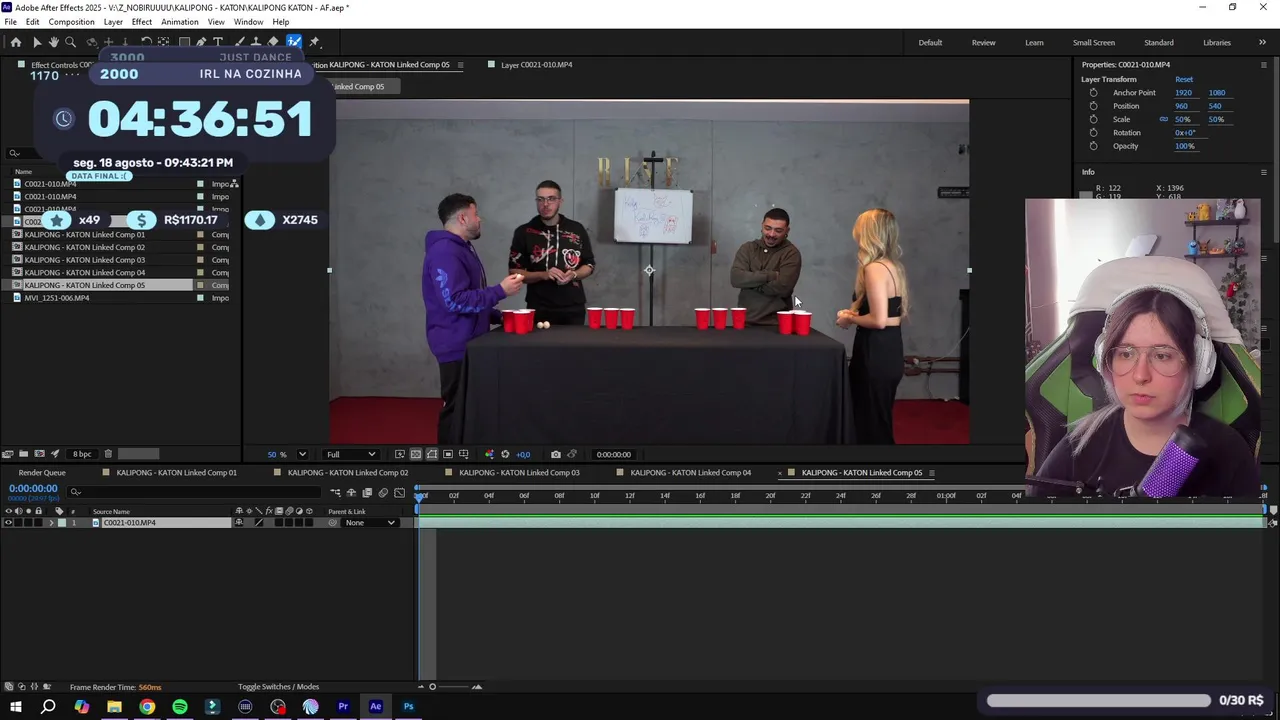This screenshot has width=1280, height=720.
Task: Open workspace overflow chevron menu
Action: [x=1262, y=42]
